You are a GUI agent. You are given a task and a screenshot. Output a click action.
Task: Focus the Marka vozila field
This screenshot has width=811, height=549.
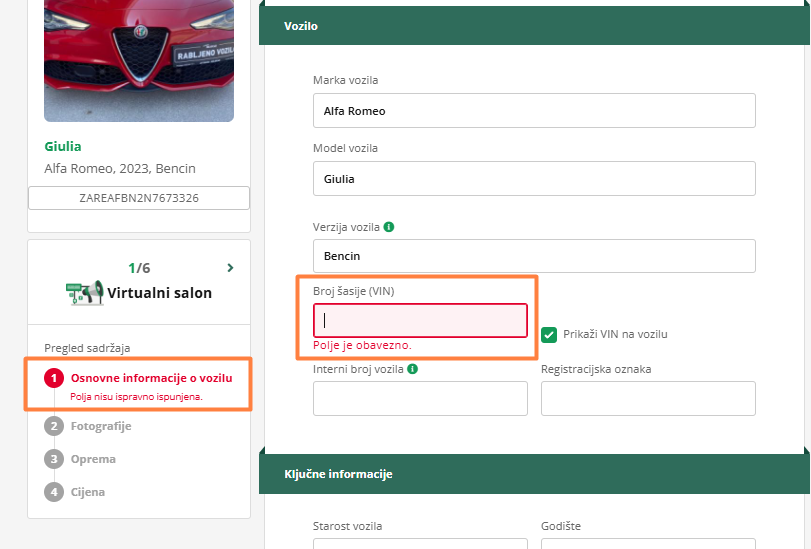(534, 111)
